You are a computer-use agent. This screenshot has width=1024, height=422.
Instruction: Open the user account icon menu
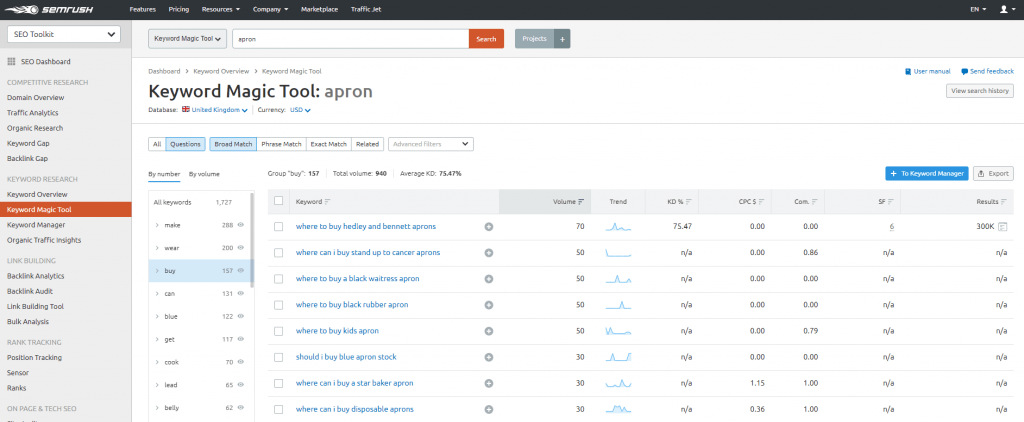(x=1006, y=9)
